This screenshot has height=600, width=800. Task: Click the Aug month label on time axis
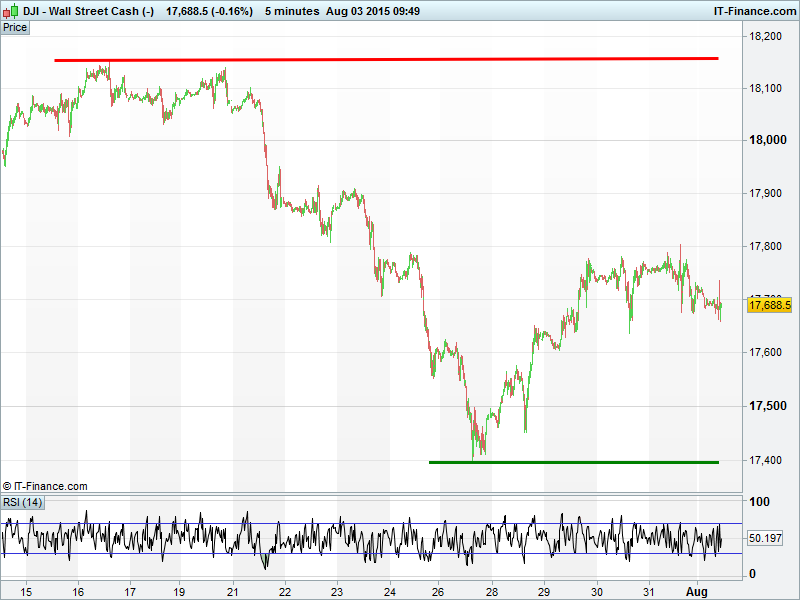point(697,592)
